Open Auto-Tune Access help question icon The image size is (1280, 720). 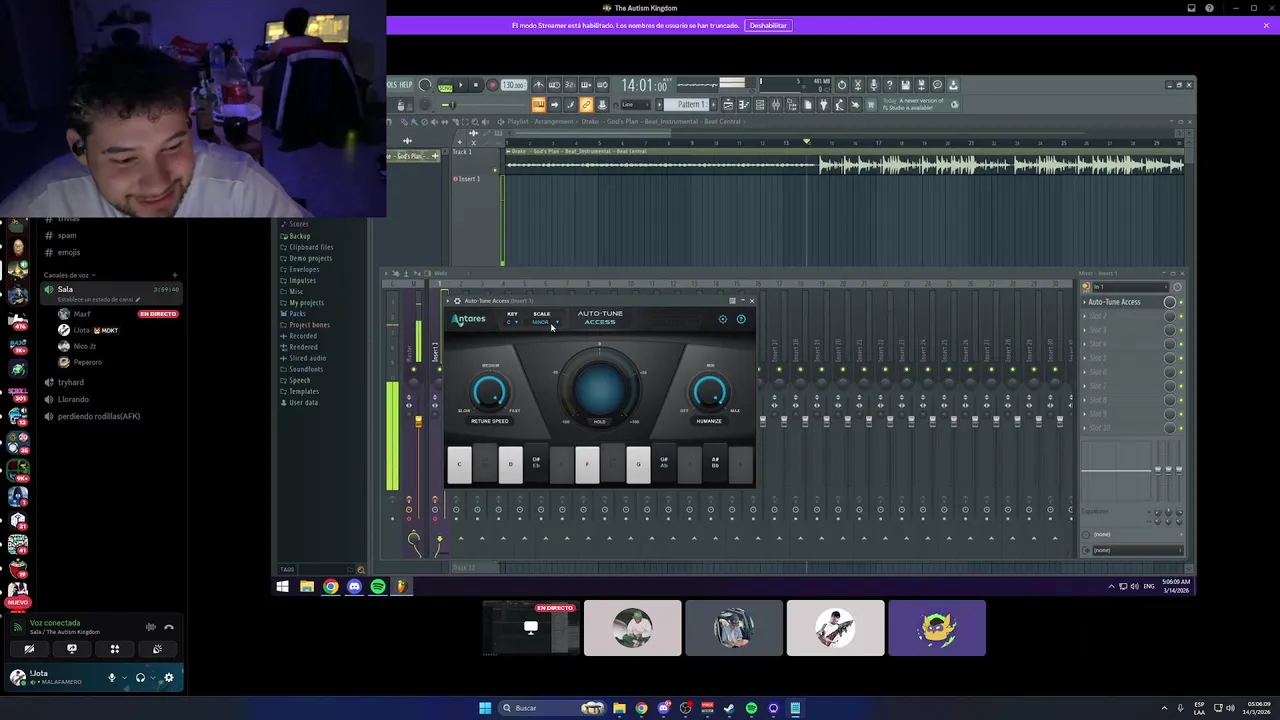[741, 319]
